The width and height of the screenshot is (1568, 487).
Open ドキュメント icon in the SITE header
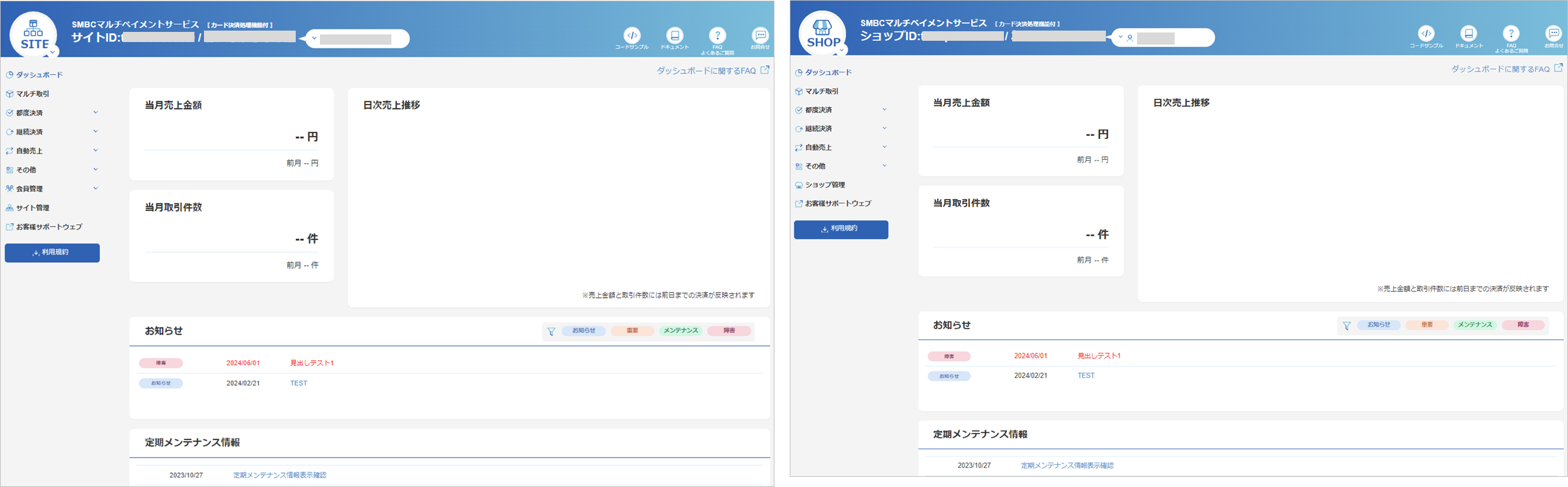(x=674, y=38)
